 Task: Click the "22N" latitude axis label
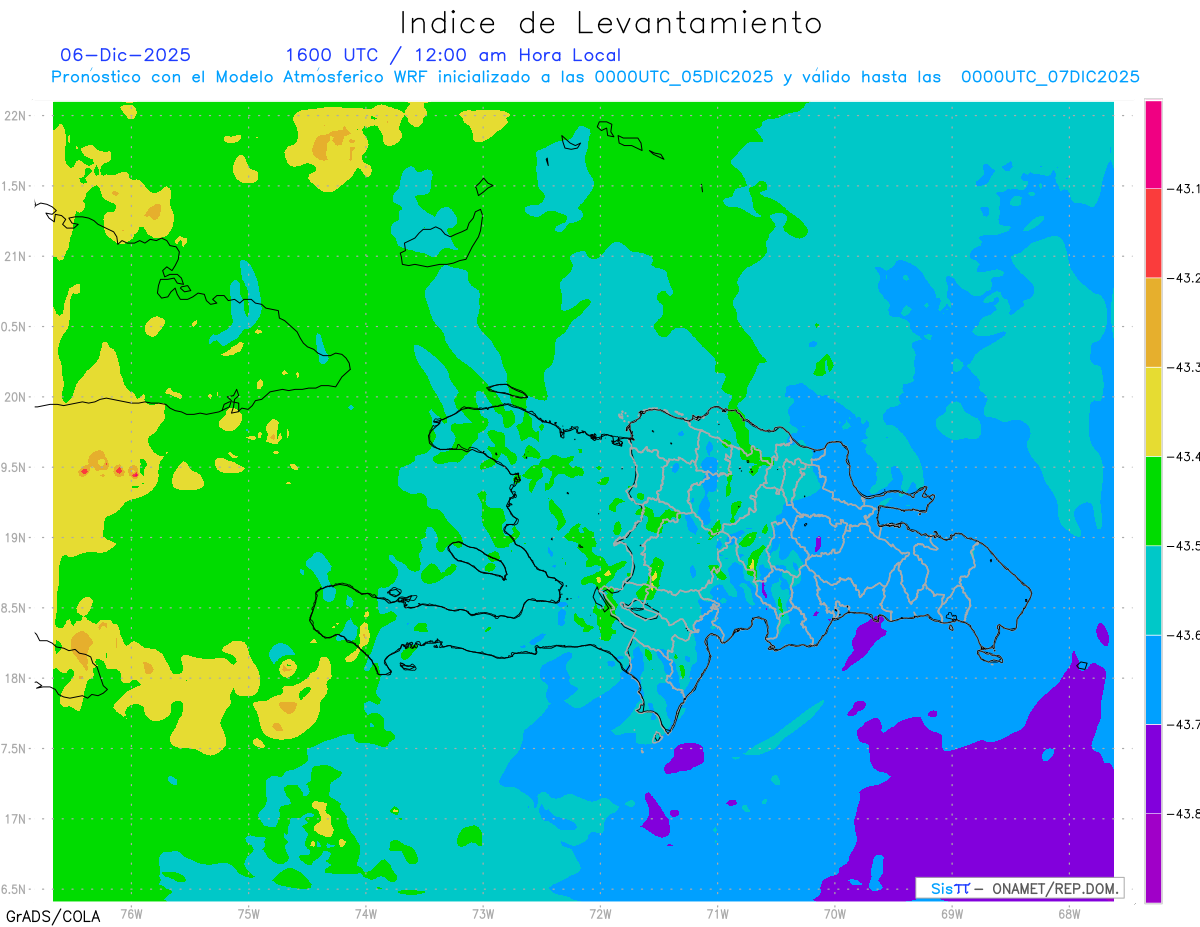(16, 116)
